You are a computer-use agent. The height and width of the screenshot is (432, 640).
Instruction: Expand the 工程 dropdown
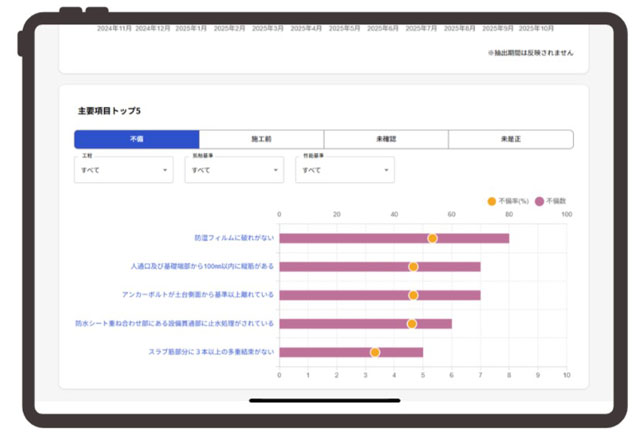click(124, 170)
